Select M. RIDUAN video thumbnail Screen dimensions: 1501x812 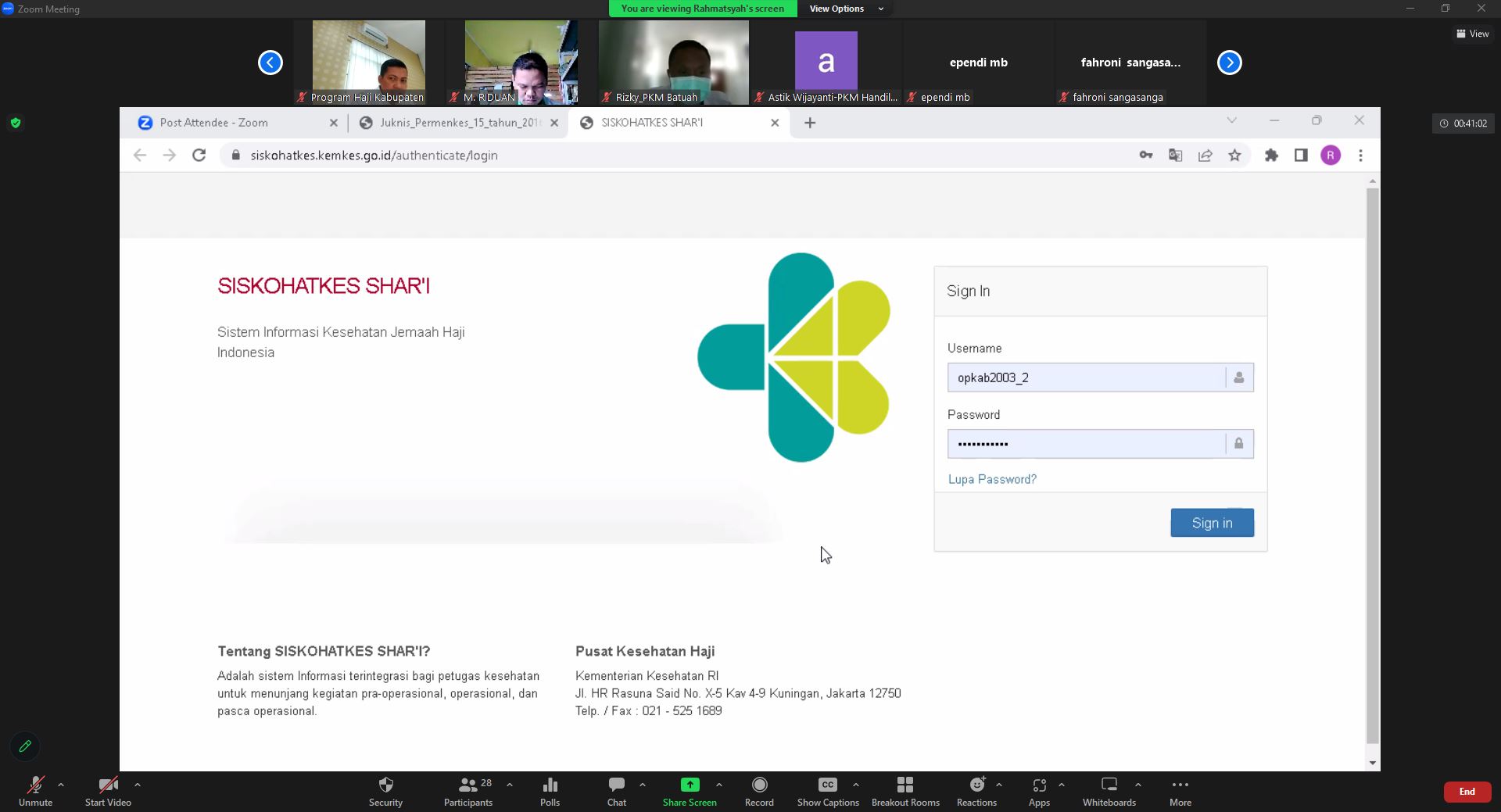coord(521,63)
